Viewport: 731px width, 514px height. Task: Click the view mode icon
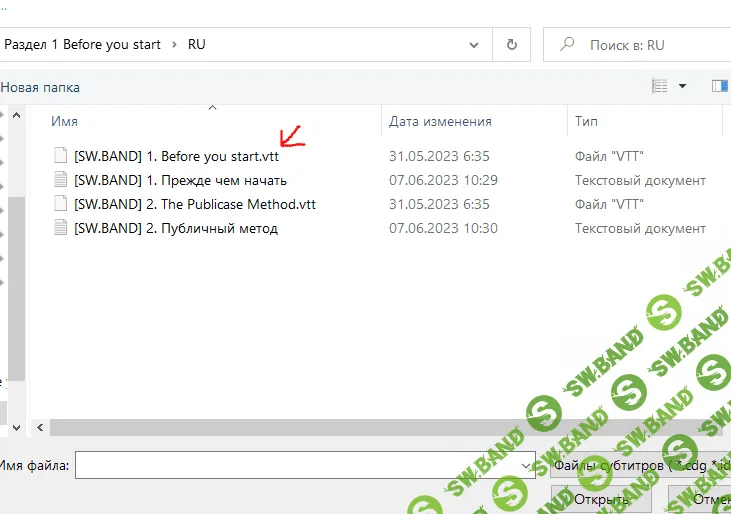[660, 87]
